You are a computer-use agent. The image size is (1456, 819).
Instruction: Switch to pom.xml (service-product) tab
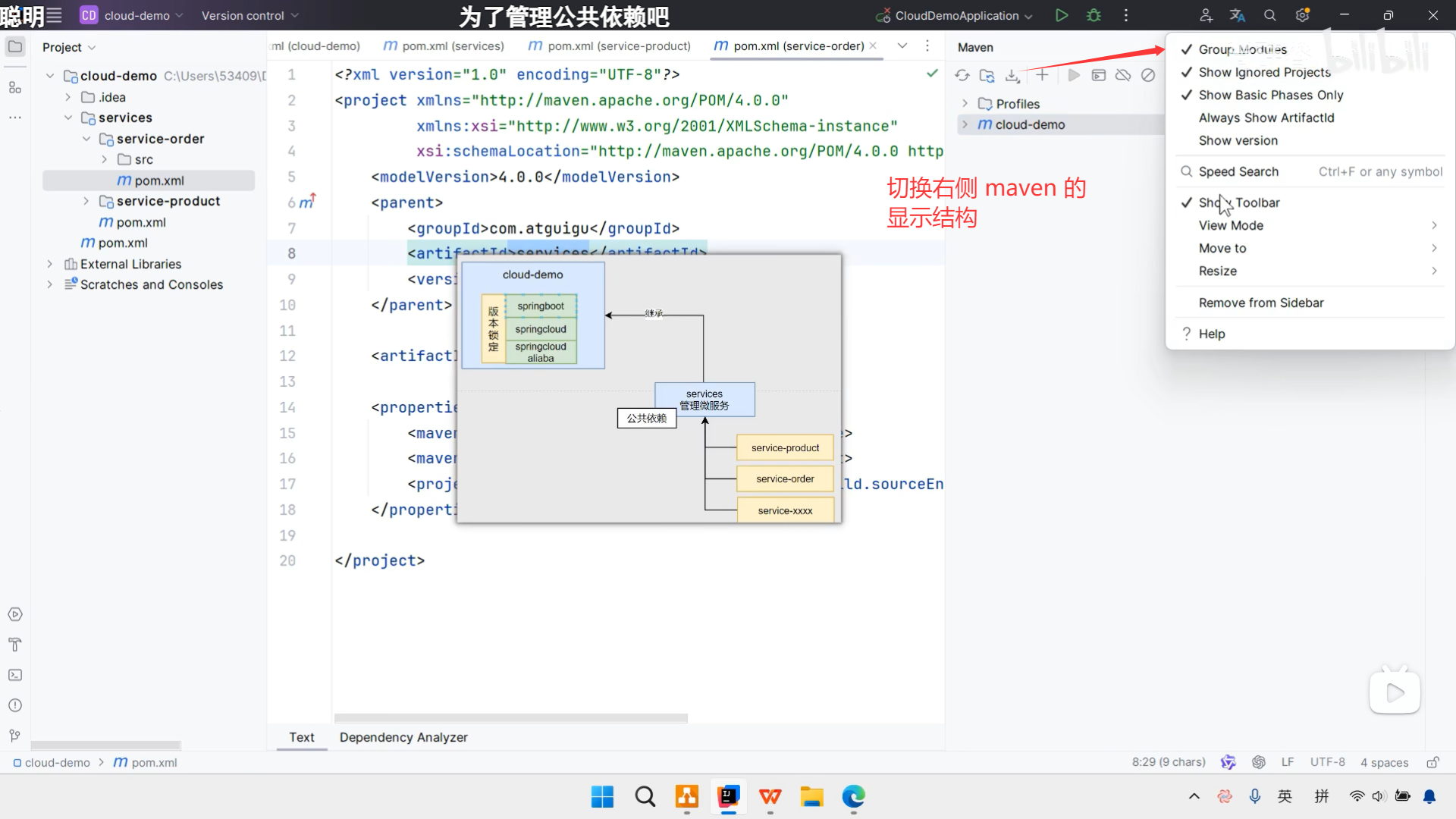(x=618, y=46)
